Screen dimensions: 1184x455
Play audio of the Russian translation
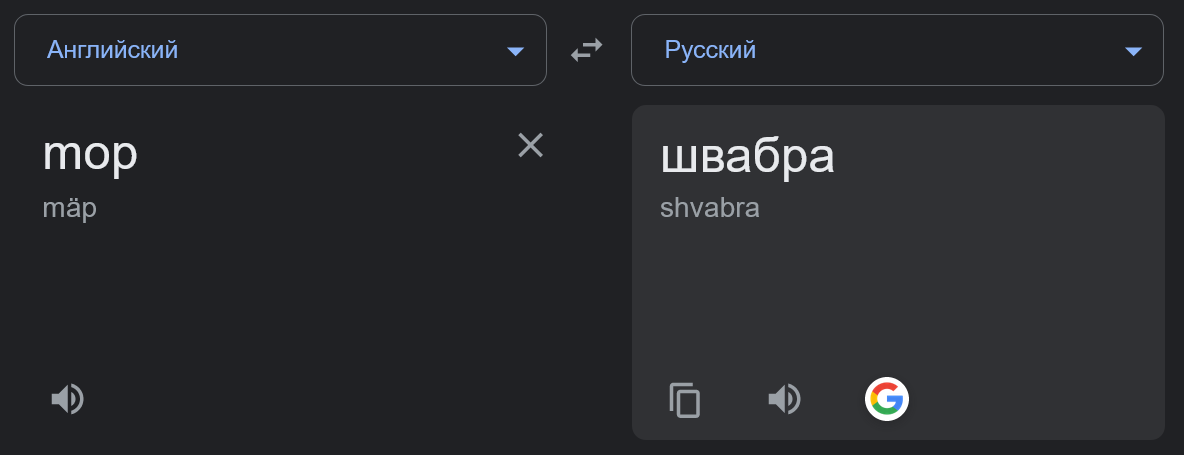point(784,400)
